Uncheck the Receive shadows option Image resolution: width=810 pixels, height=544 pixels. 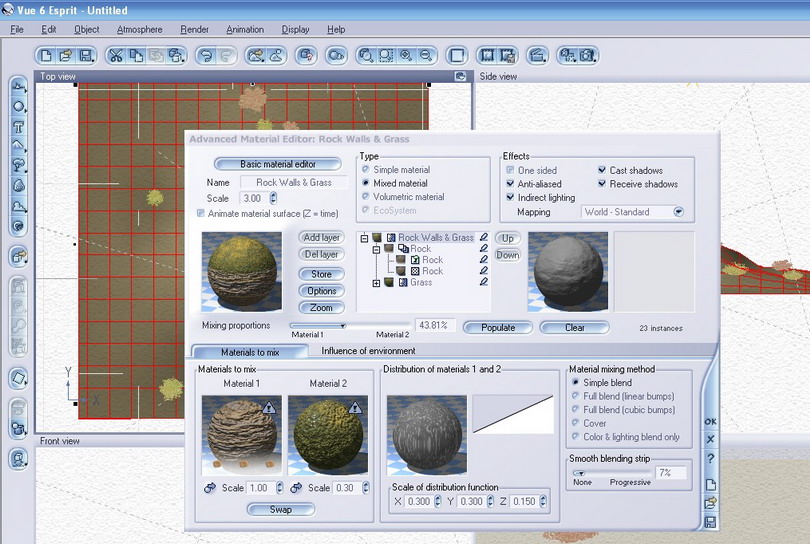(602, 183)
